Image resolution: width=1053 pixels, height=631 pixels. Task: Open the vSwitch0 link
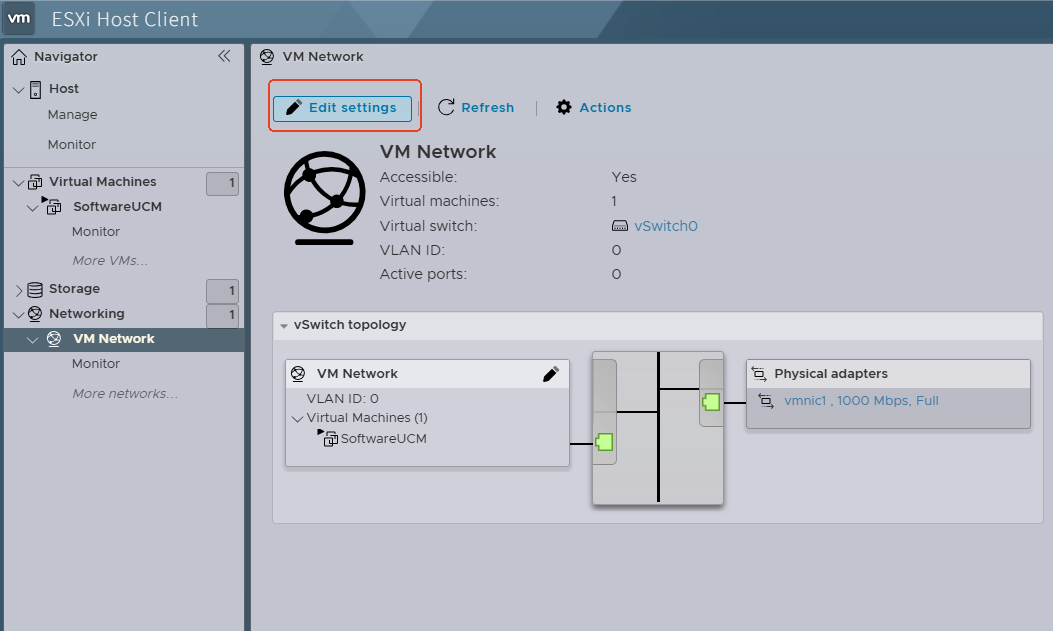click(666, 226)
